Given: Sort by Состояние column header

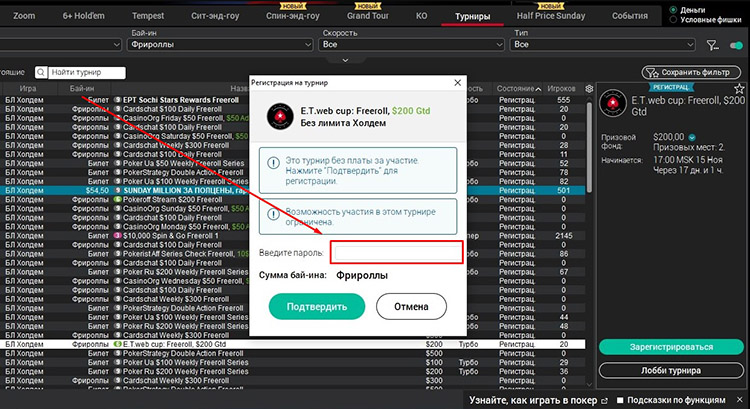Looking at the screenshot, I should 518,88.
